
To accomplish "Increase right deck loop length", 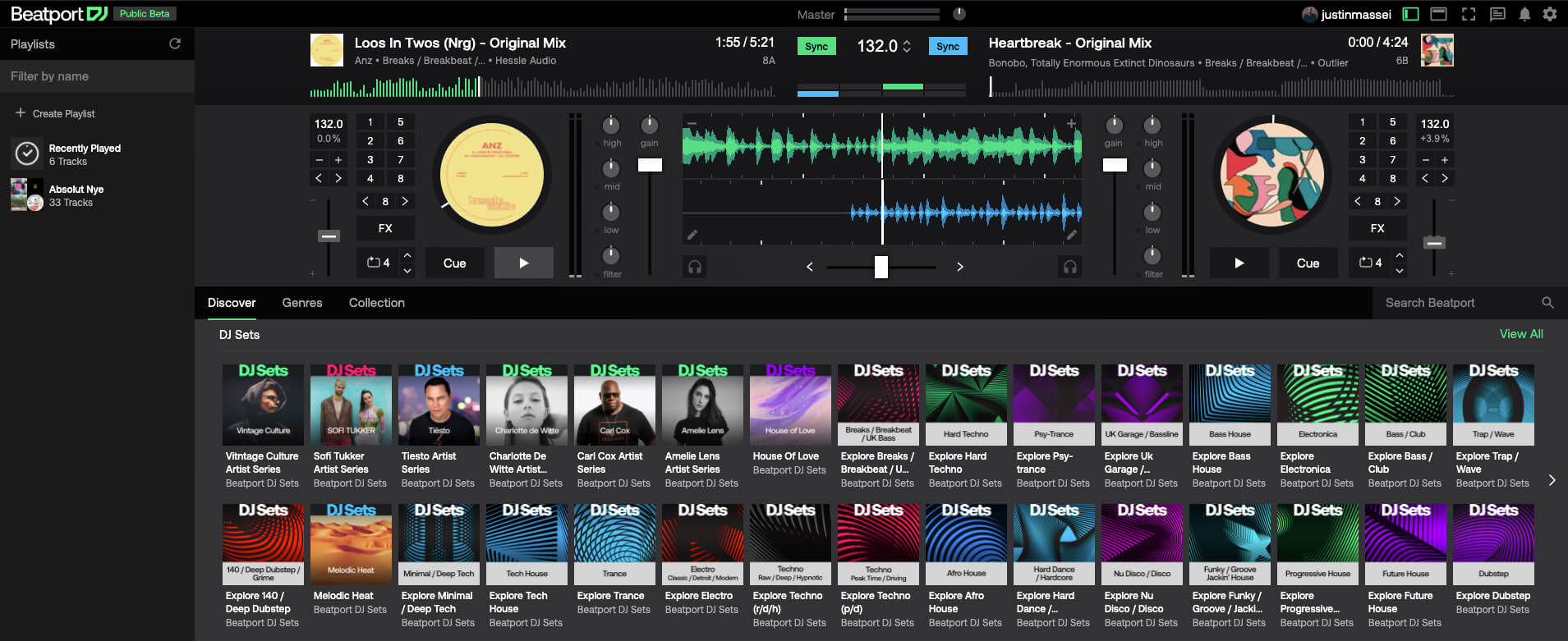I will (1400, 254).
